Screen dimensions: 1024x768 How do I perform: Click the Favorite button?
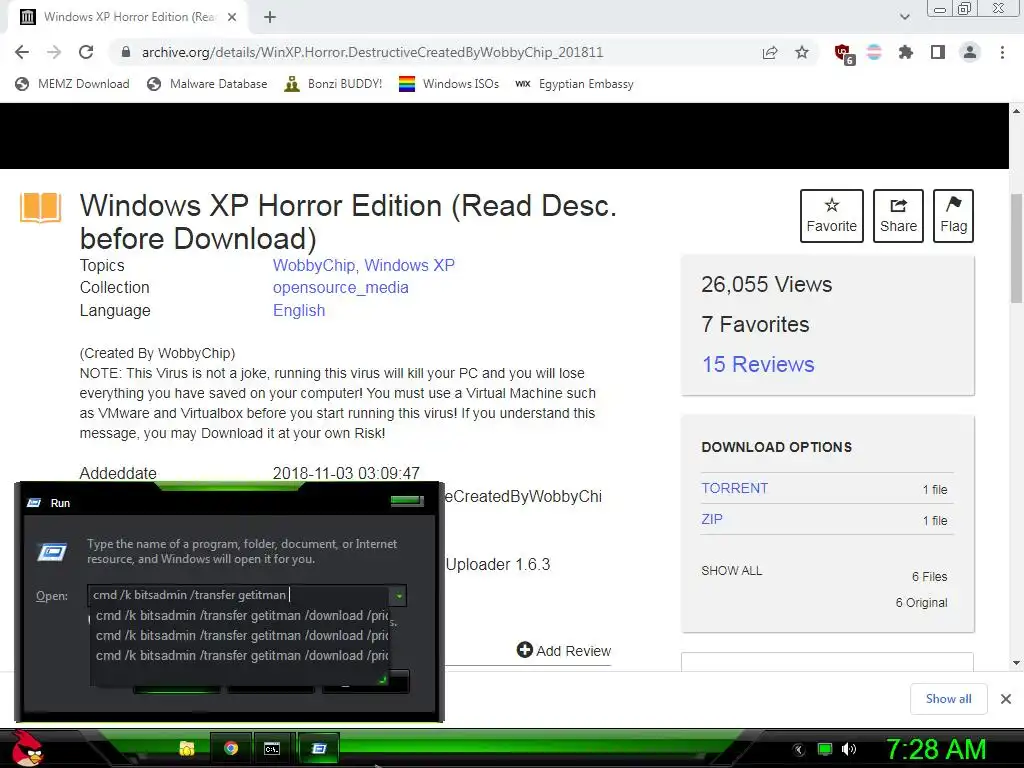point(831,216)
